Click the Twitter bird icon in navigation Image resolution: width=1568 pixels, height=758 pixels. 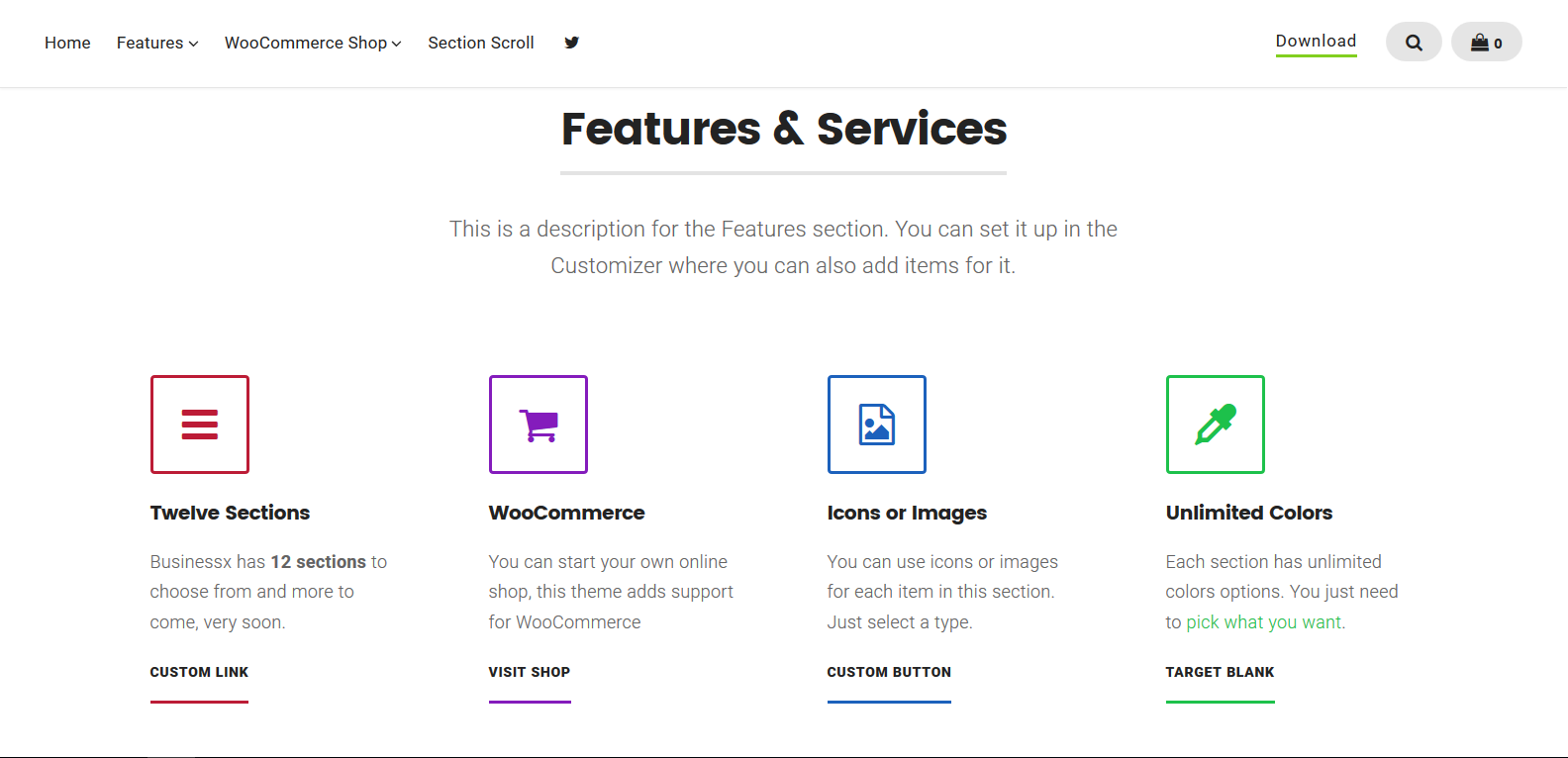click(x=571, y=43)
